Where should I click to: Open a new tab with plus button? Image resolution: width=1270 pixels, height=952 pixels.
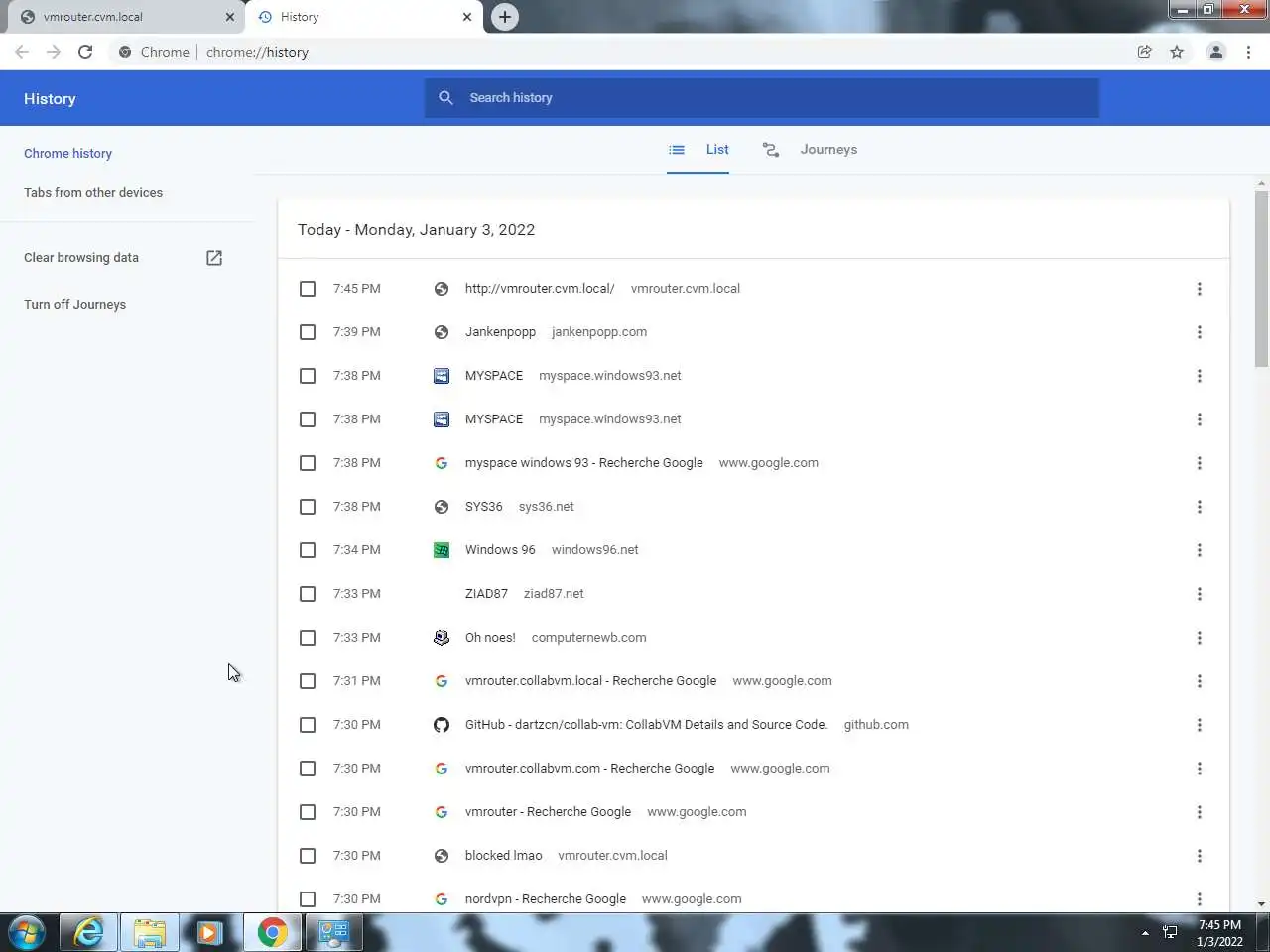[x=505, y=17]
